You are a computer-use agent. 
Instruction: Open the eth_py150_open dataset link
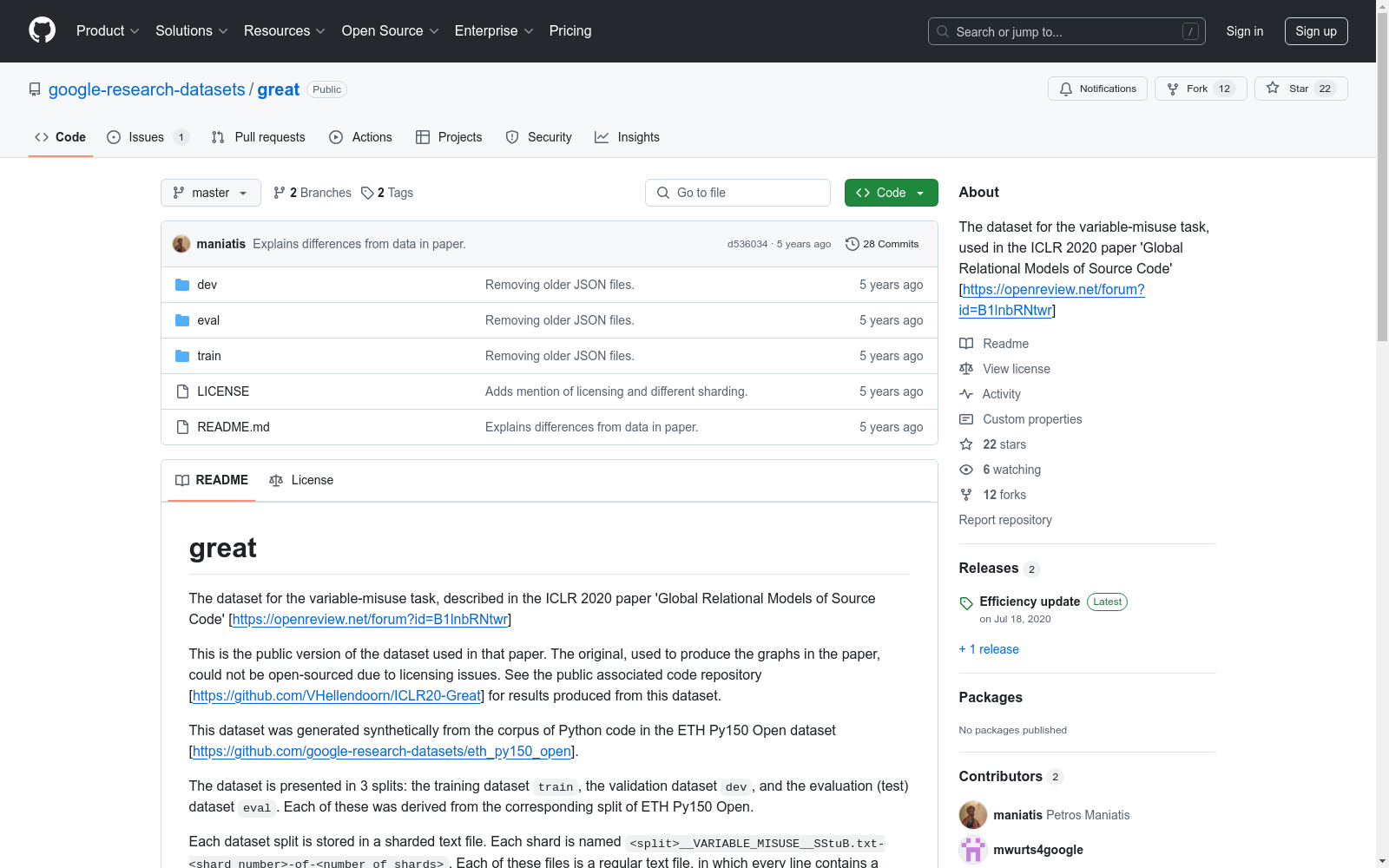coord(382,751)
